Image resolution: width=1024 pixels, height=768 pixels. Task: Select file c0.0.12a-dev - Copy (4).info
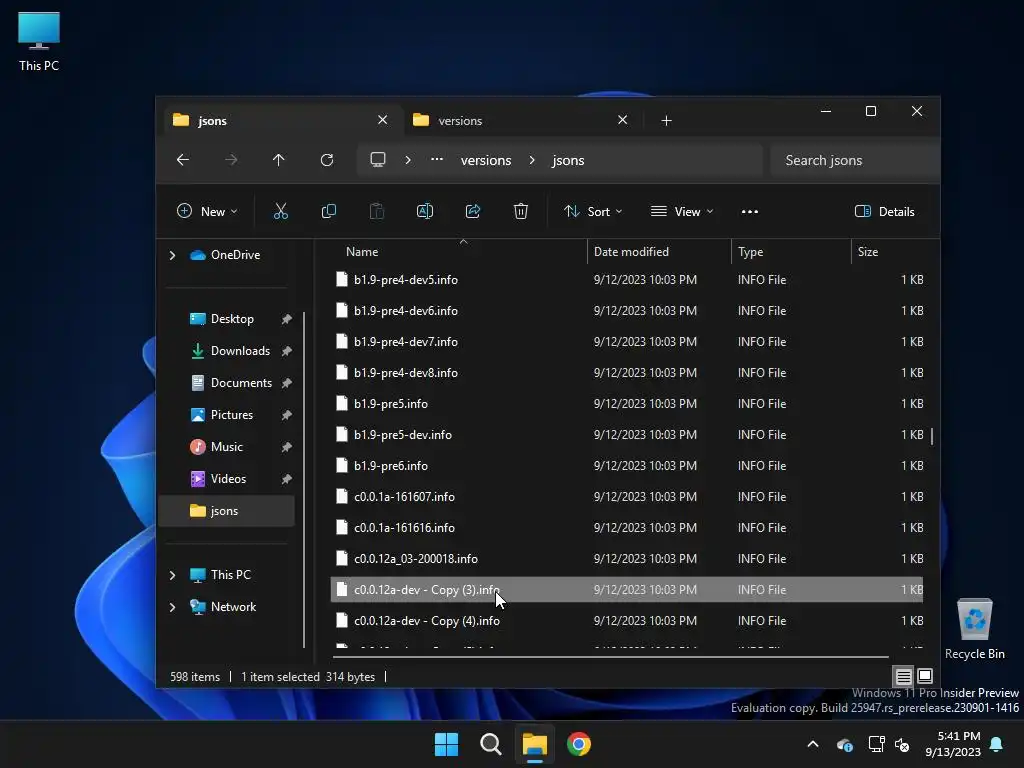pos(627,620)
